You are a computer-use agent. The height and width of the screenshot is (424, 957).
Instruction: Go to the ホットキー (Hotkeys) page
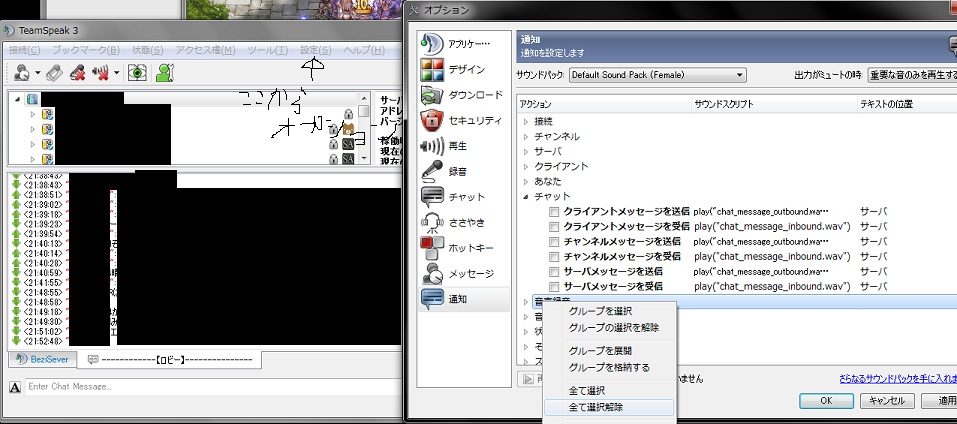[x=432, y=247]
